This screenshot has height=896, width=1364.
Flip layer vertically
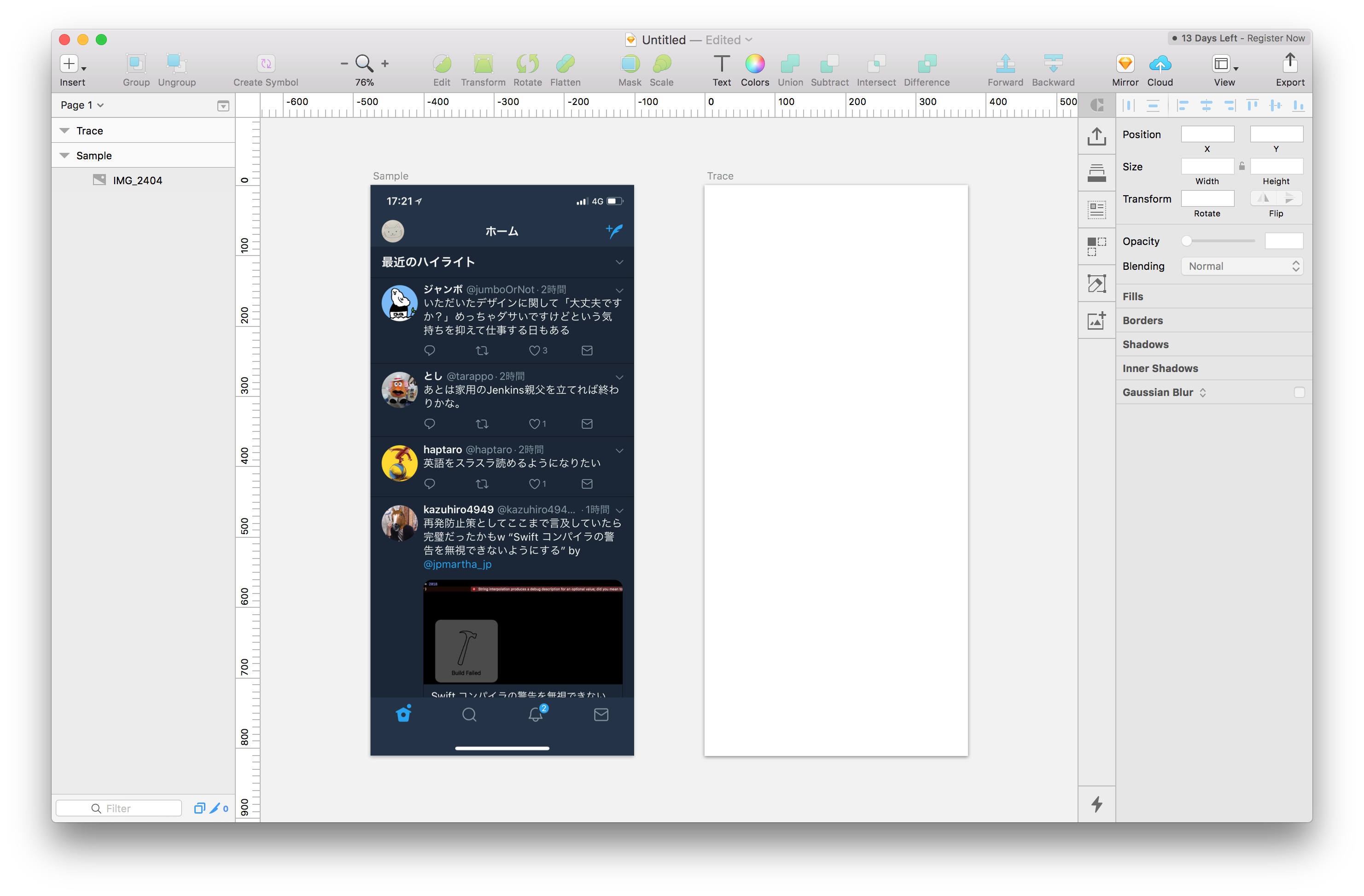1289,199
